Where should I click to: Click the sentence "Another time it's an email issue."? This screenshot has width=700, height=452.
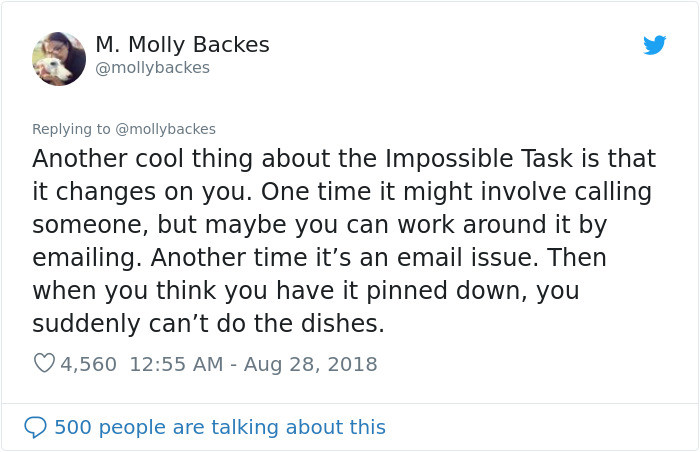click(342, 258)
